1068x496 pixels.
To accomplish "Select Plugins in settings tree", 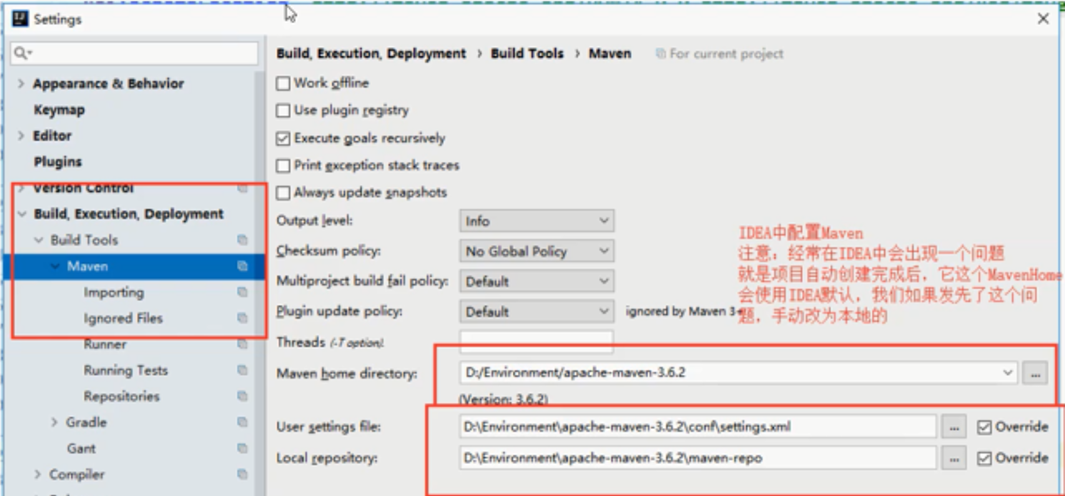I will [58, 161].
